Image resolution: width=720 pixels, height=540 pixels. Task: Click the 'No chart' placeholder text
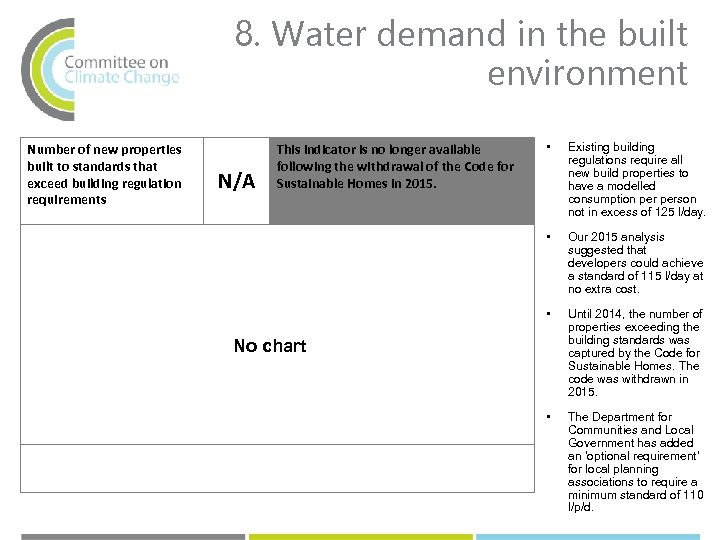270,346
